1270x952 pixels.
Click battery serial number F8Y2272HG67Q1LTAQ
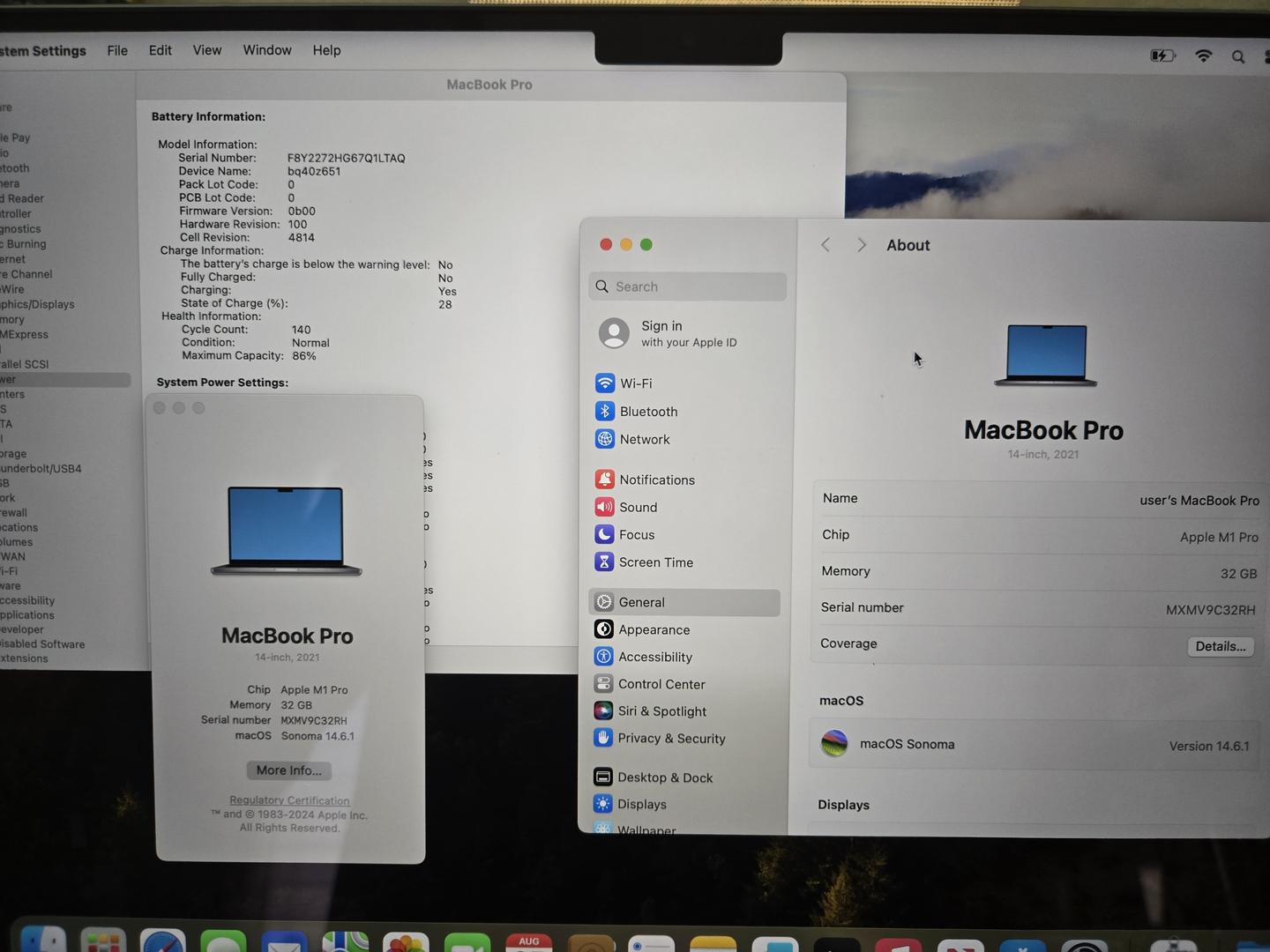[347, 158]
